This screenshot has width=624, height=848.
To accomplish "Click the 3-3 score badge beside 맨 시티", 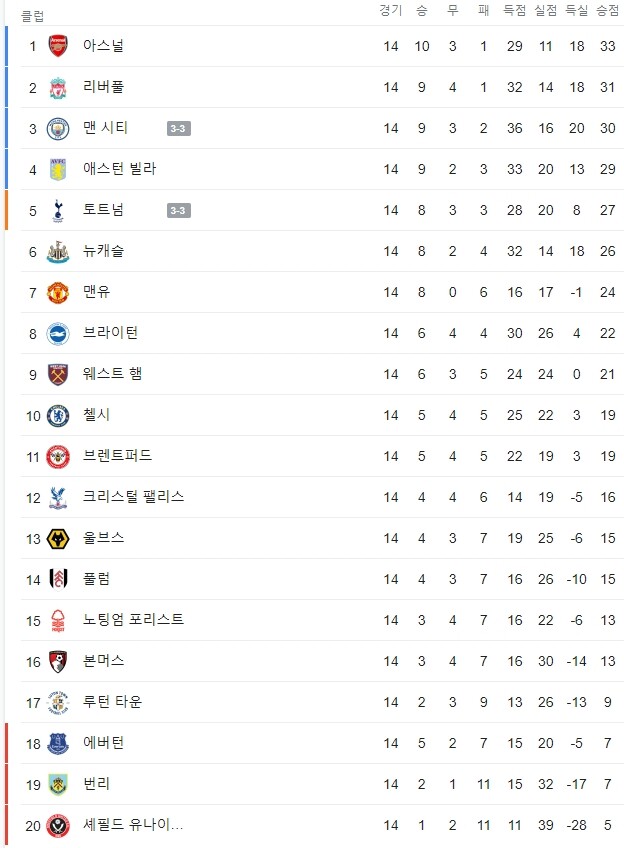I will 178,129.
